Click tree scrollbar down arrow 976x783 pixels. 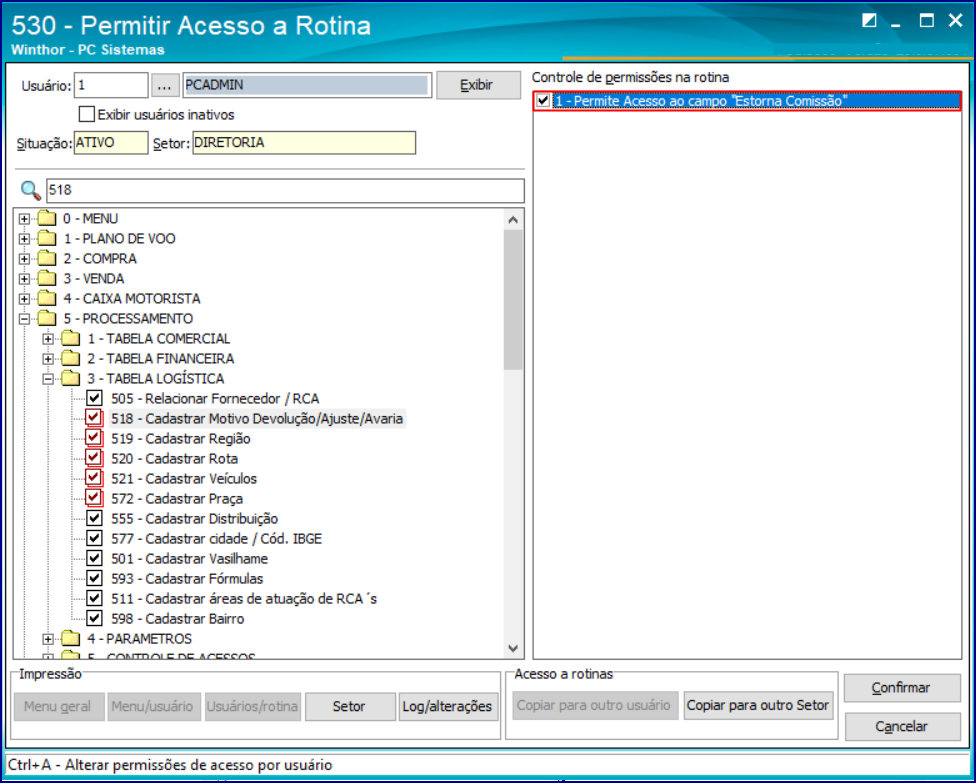(513, 649)
